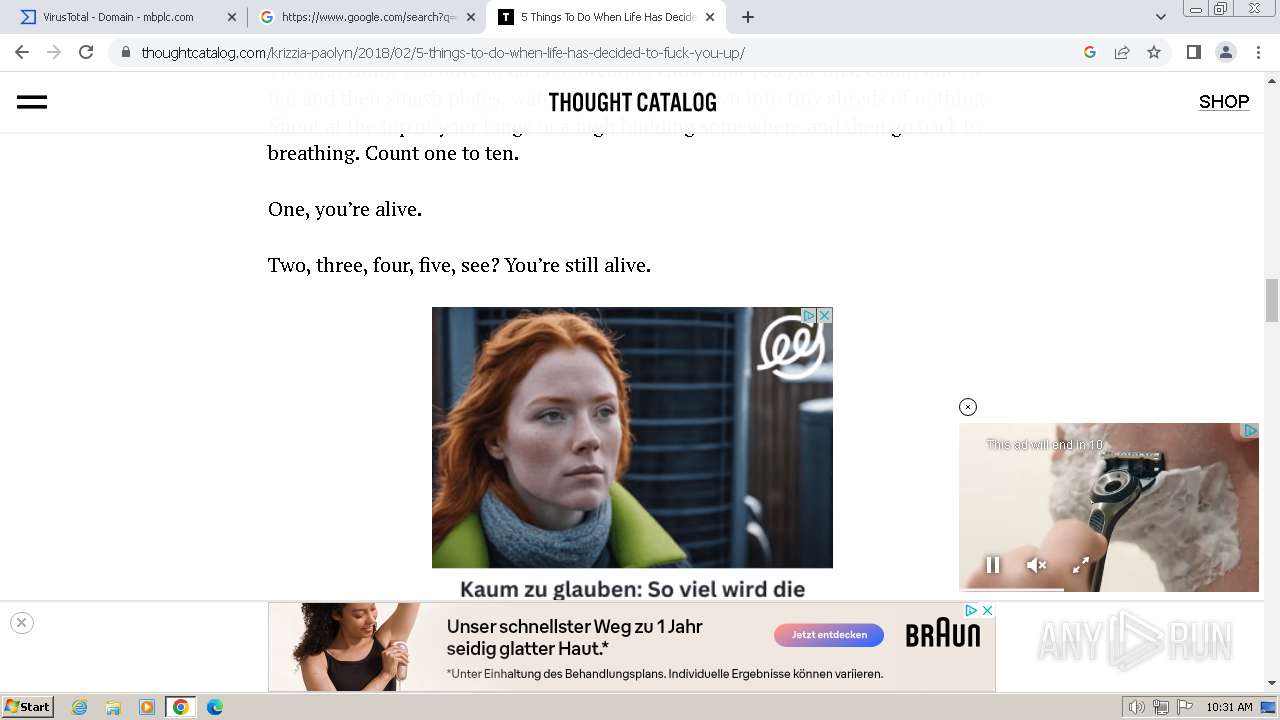
Task: Click the Braun logo in banner
Action: point(943,635)
